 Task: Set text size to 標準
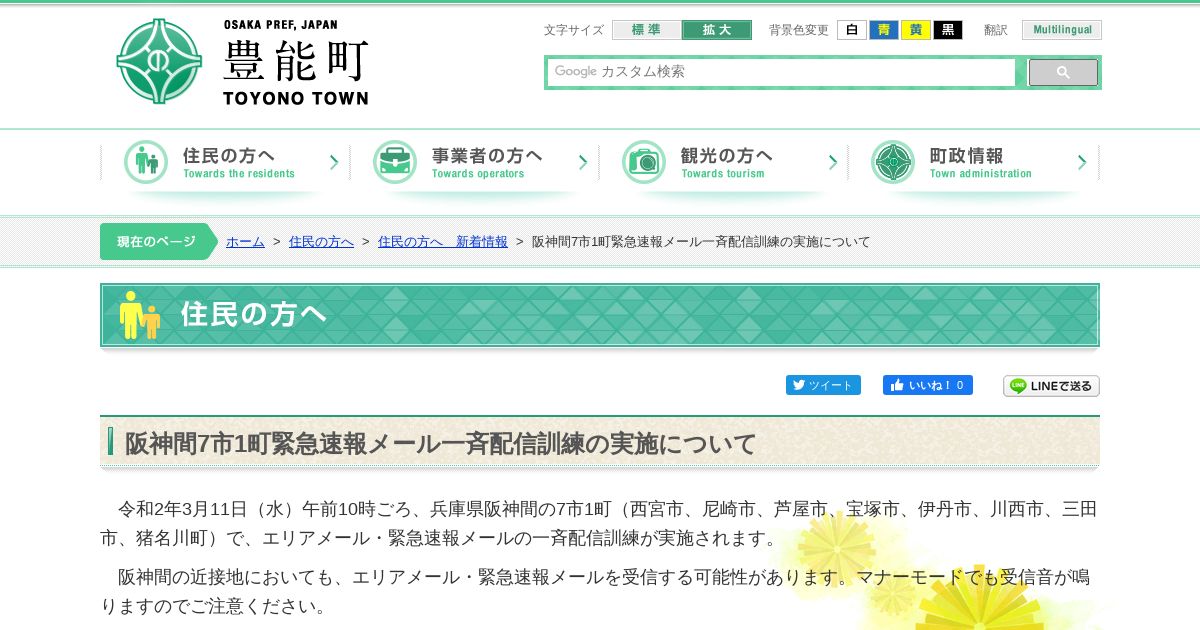coord(647,30)
